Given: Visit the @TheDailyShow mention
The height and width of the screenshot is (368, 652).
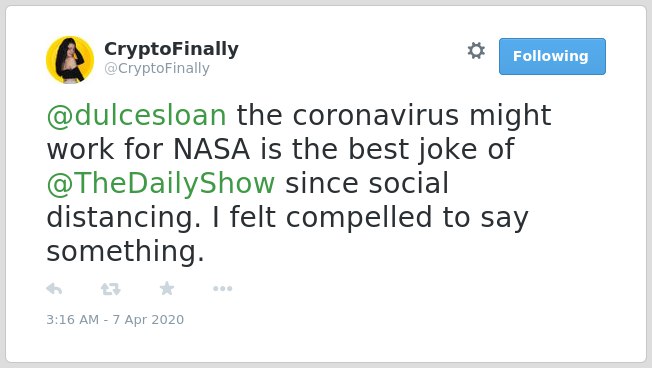Looking at the screenshot, I should coord(161,183).
